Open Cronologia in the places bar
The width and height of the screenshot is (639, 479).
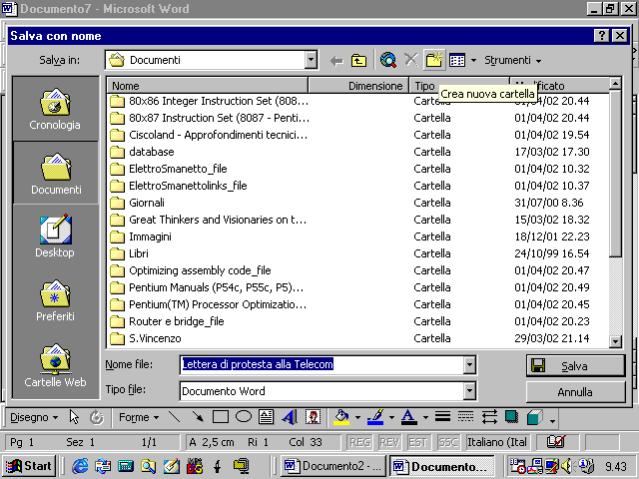pyautogui.click(x=55, y=109)
